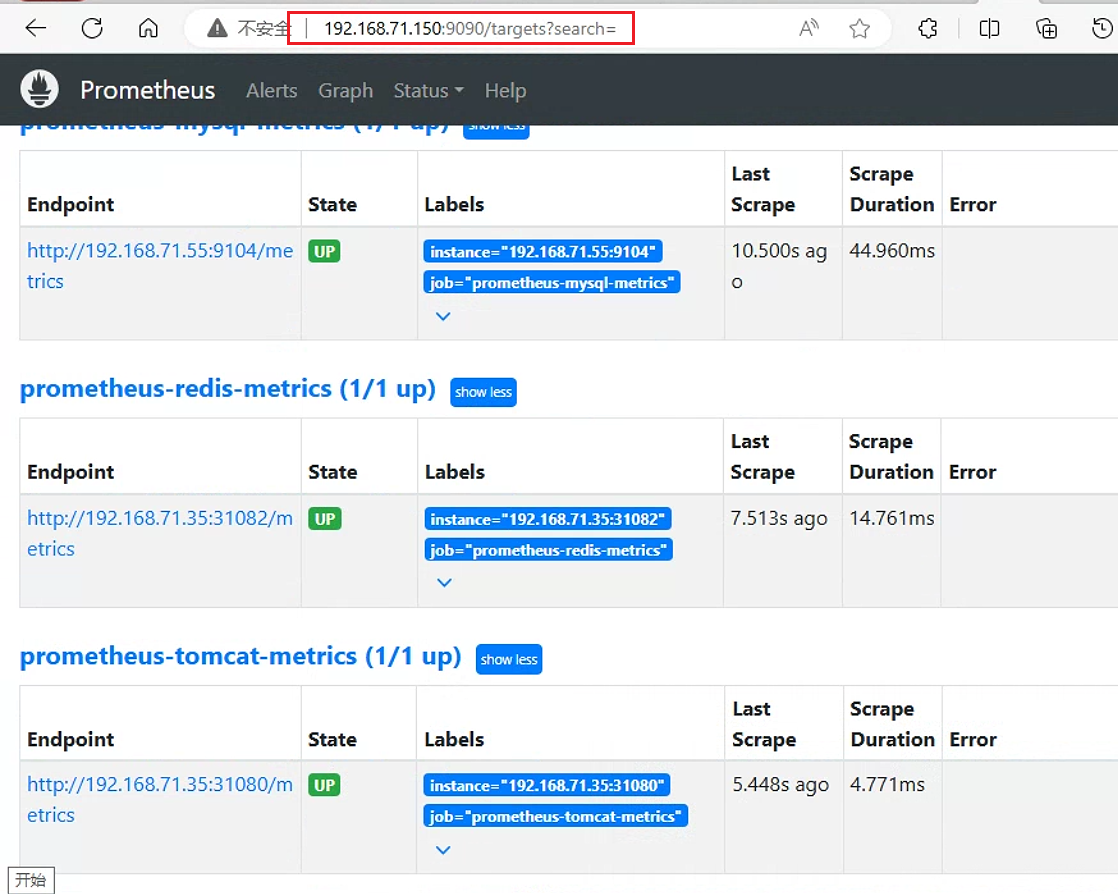Image resolution: width=1118 pixels, height=894 pixels.
Task: Expand labels chevron in tomcat-metrics row
Action: [443, 850]
